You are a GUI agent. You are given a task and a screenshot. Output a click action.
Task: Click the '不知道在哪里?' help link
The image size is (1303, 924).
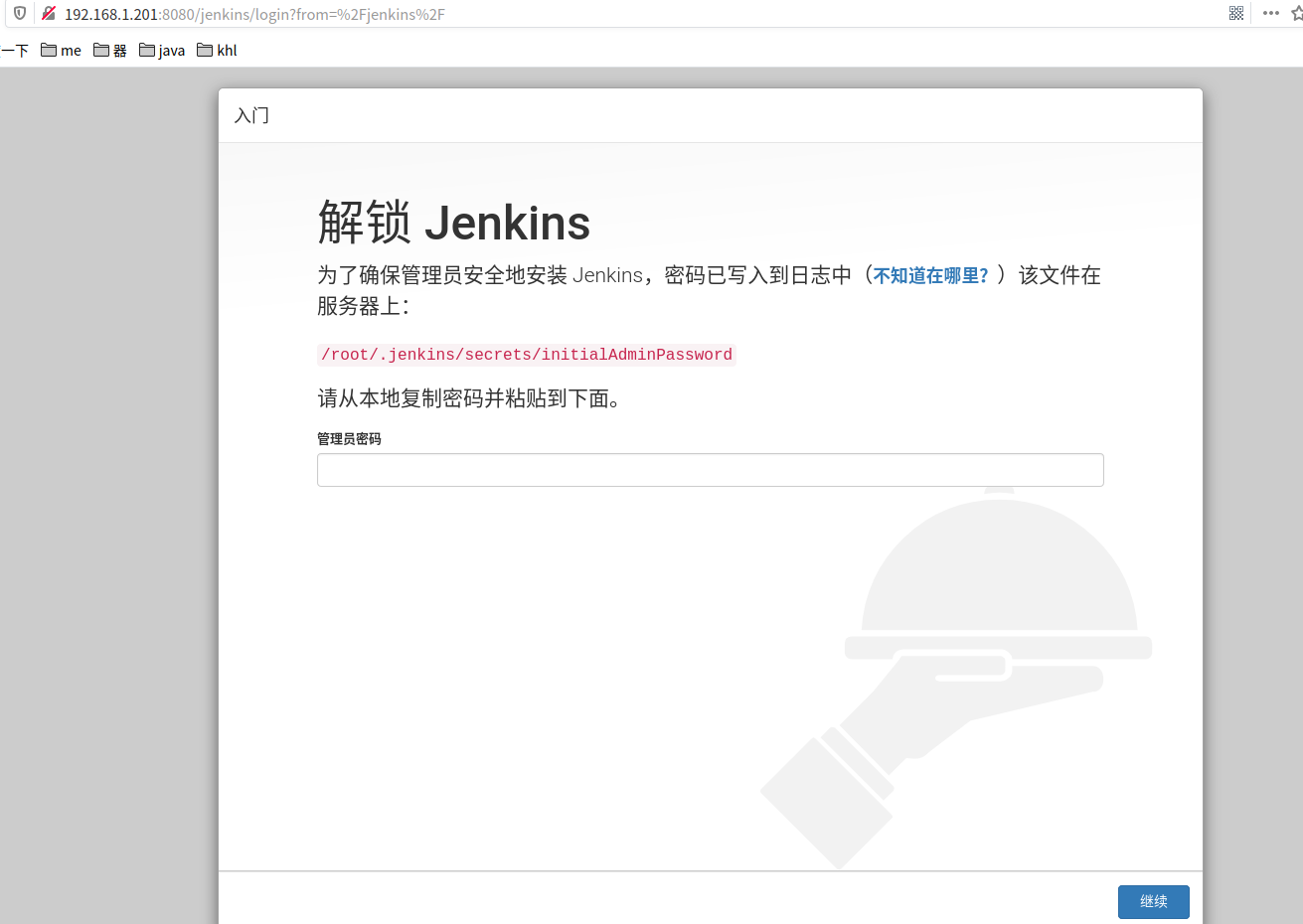(x=931, y=275)
